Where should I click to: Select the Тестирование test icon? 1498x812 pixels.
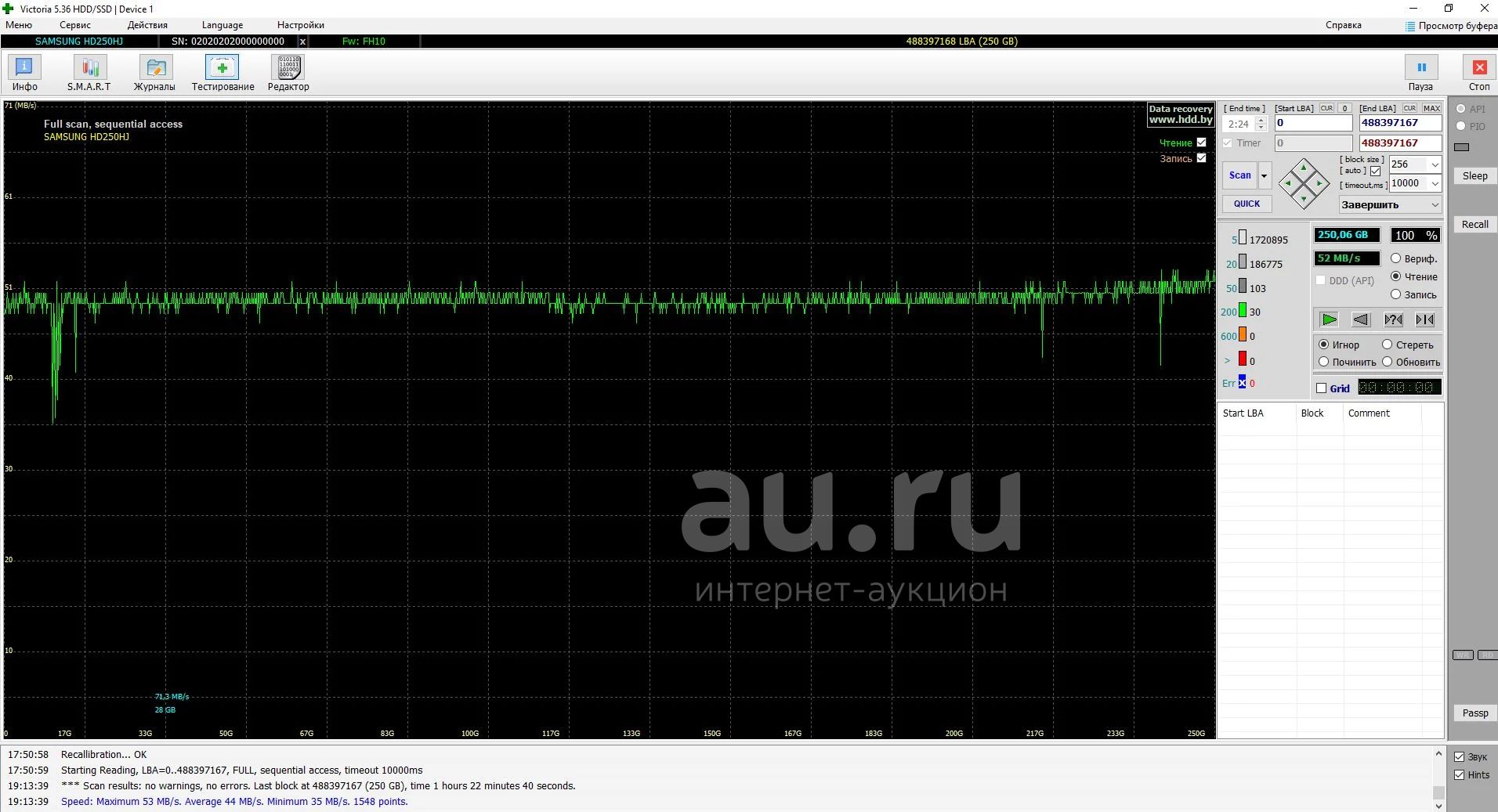point(223,74)
